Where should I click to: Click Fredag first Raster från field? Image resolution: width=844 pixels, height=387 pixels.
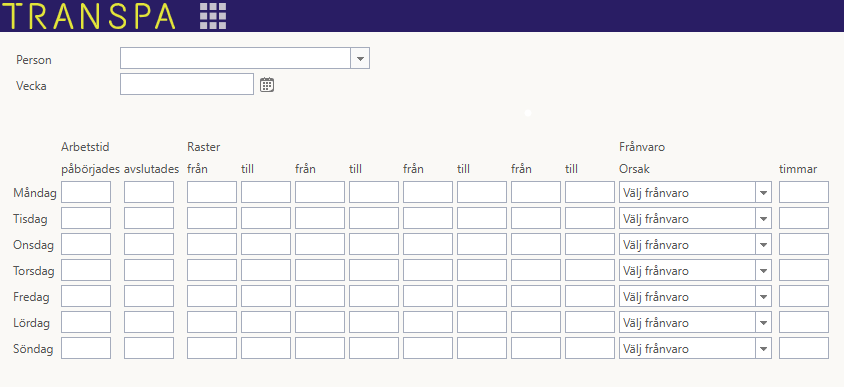212,297
